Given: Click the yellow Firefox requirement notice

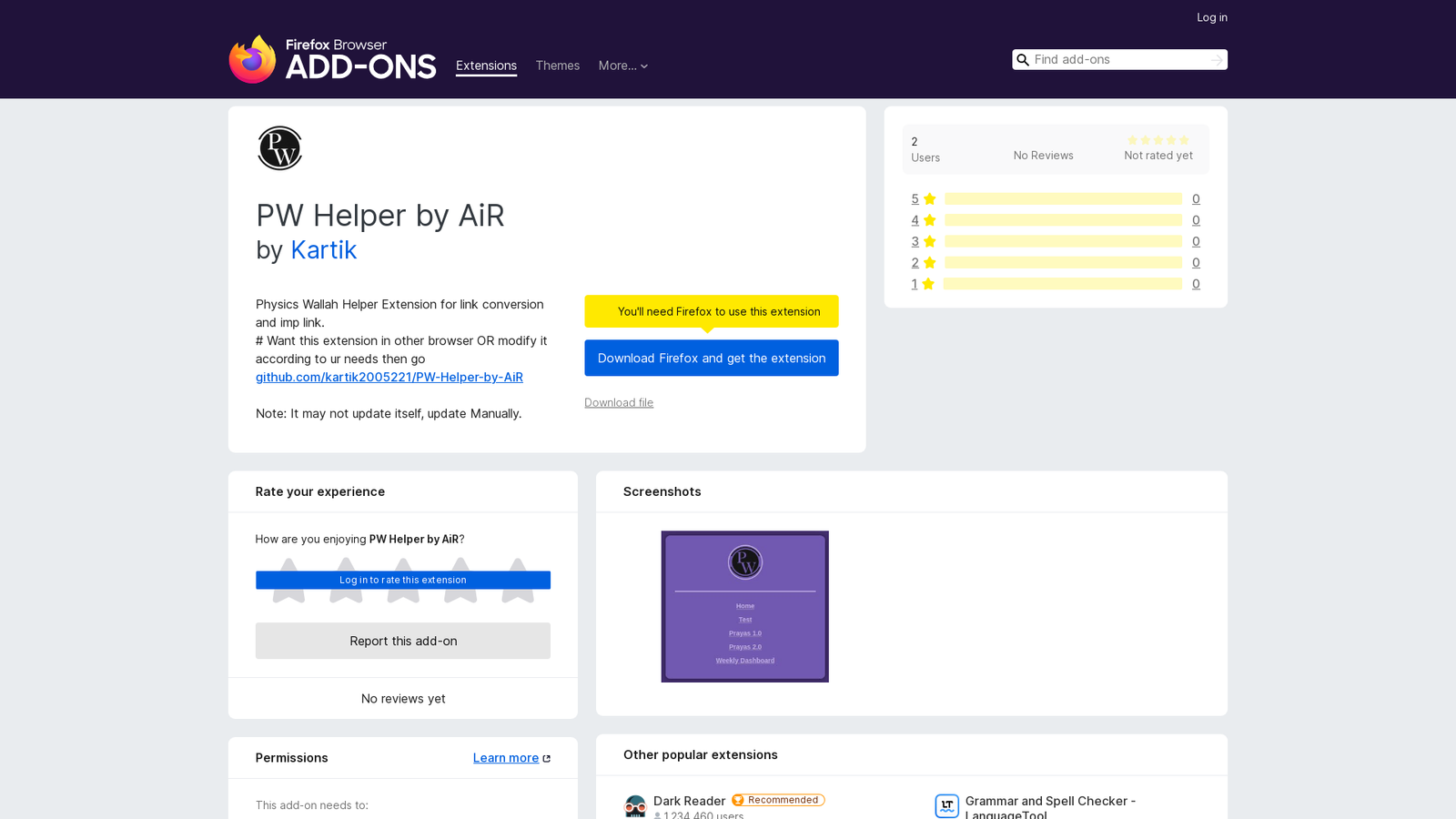Looking at the screenshot, I should point(712,311).
